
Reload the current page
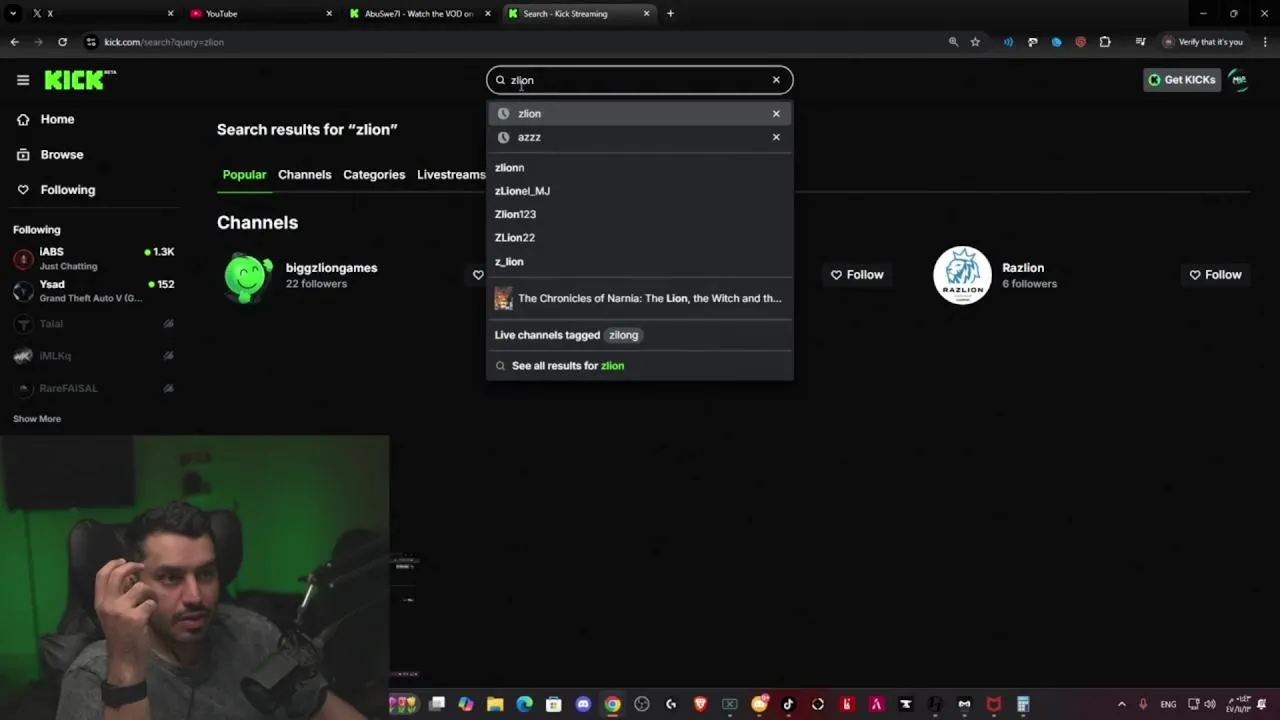(62, 42)
